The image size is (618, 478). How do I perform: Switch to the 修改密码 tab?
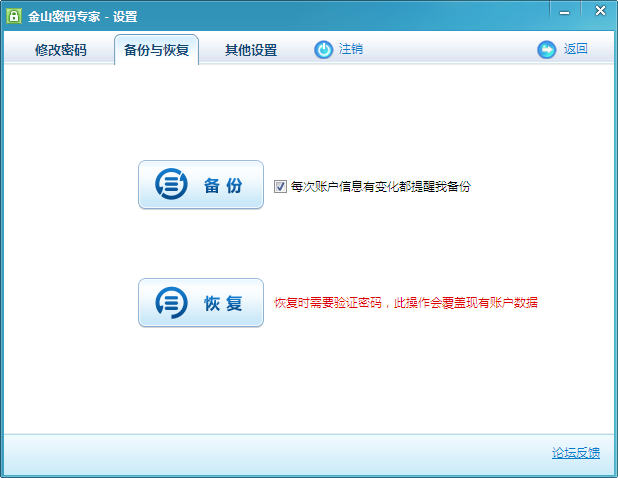click(x=61, y=50)
